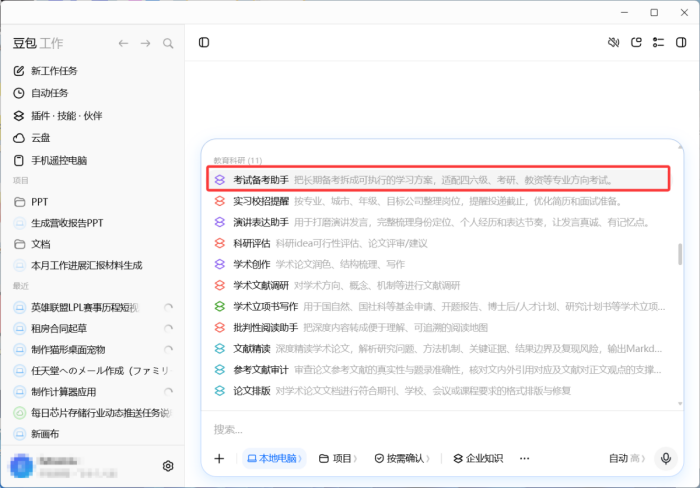This screenshot has height=488, width=700.
Task: Open the task list icon at top right
Action: point(658,42)
